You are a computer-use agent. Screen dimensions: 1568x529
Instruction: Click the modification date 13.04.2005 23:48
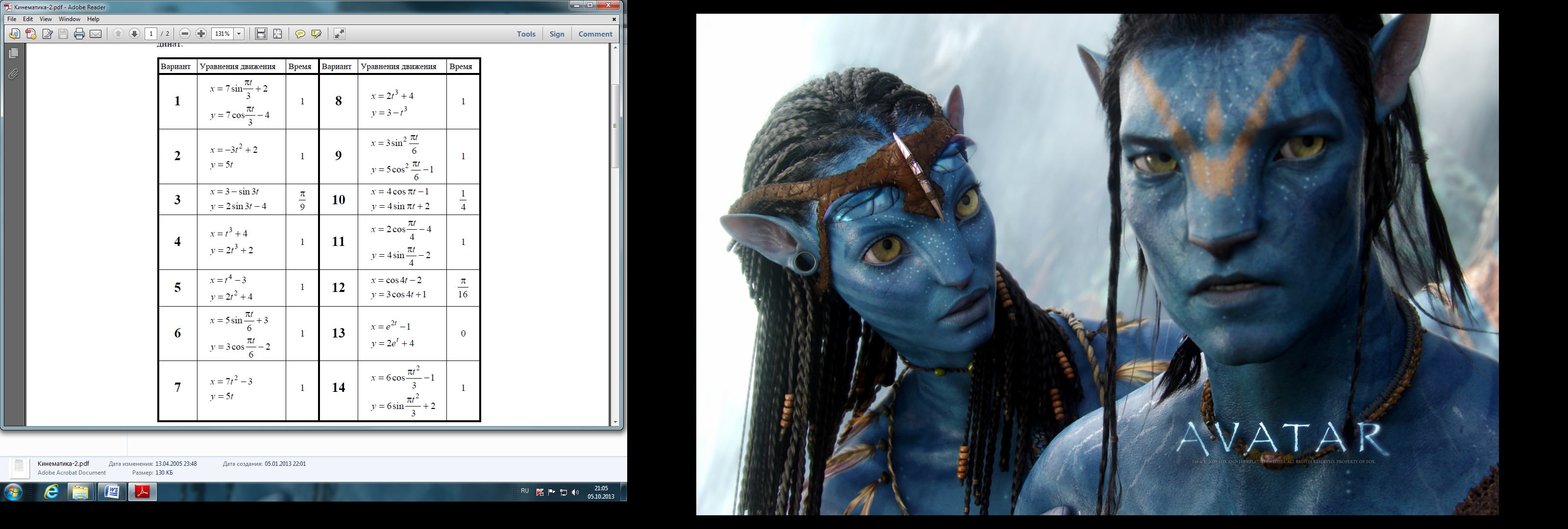click(176, 464)
